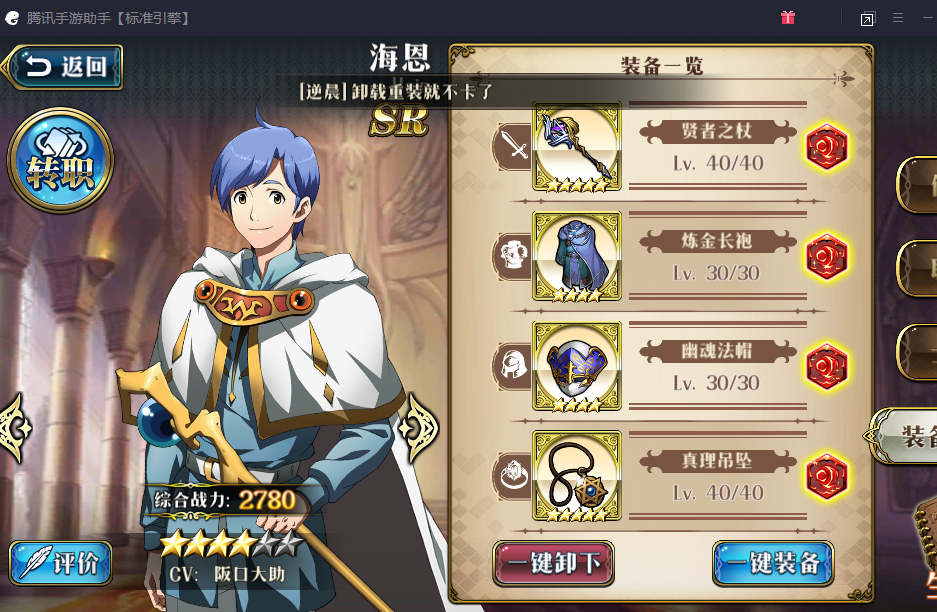Select the 贤者之杖 staff equipment icon
Image resolution: width=937 pixels, height=612 pixels.
[577, 146]
